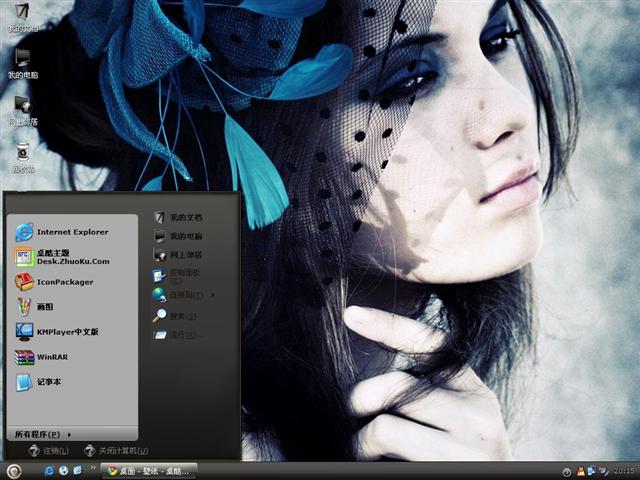
Task: Click the Recycle Bin desktop icon
Action: pyautogui.click(x=22, y=152)
